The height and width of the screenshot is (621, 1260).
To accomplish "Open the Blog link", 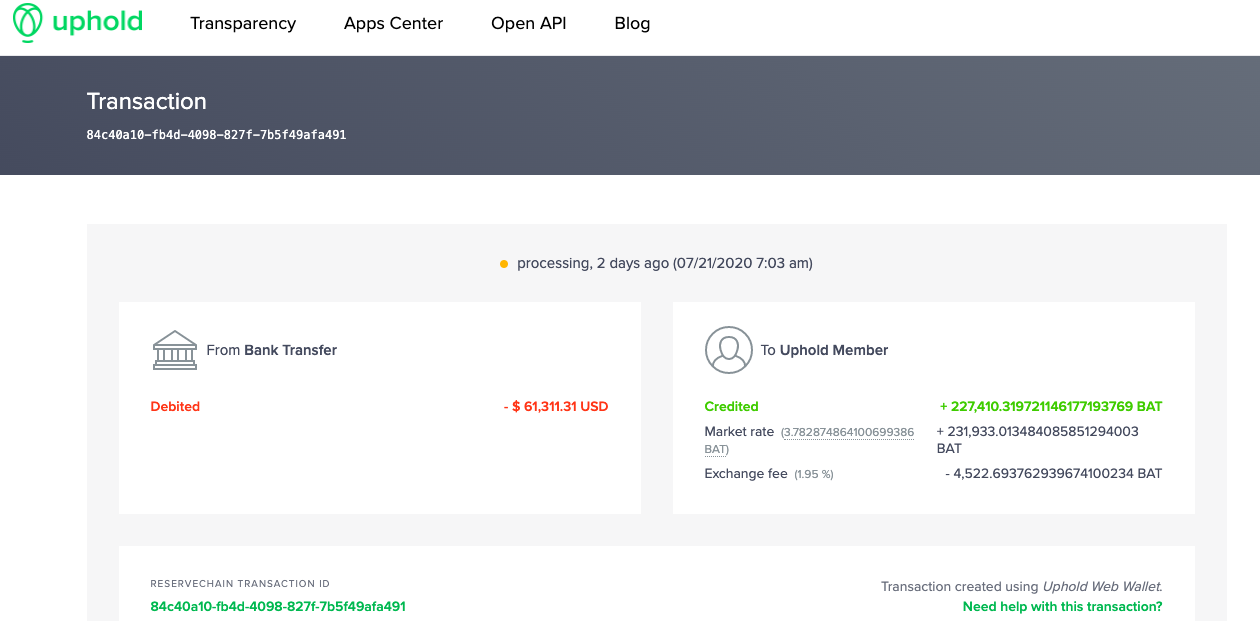I will (632, 23).
